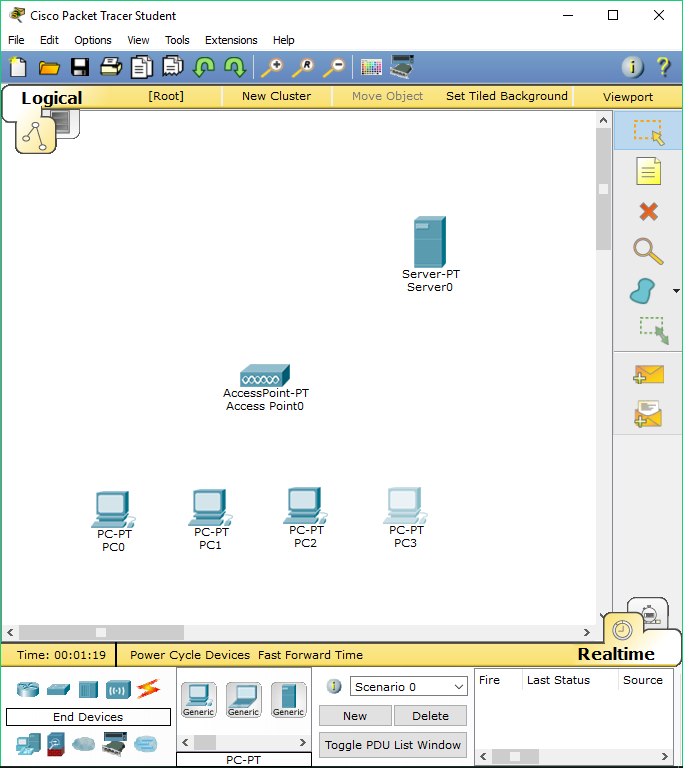Open the Help menu
This screenshot has height=768, width=683.
[283, 40]
